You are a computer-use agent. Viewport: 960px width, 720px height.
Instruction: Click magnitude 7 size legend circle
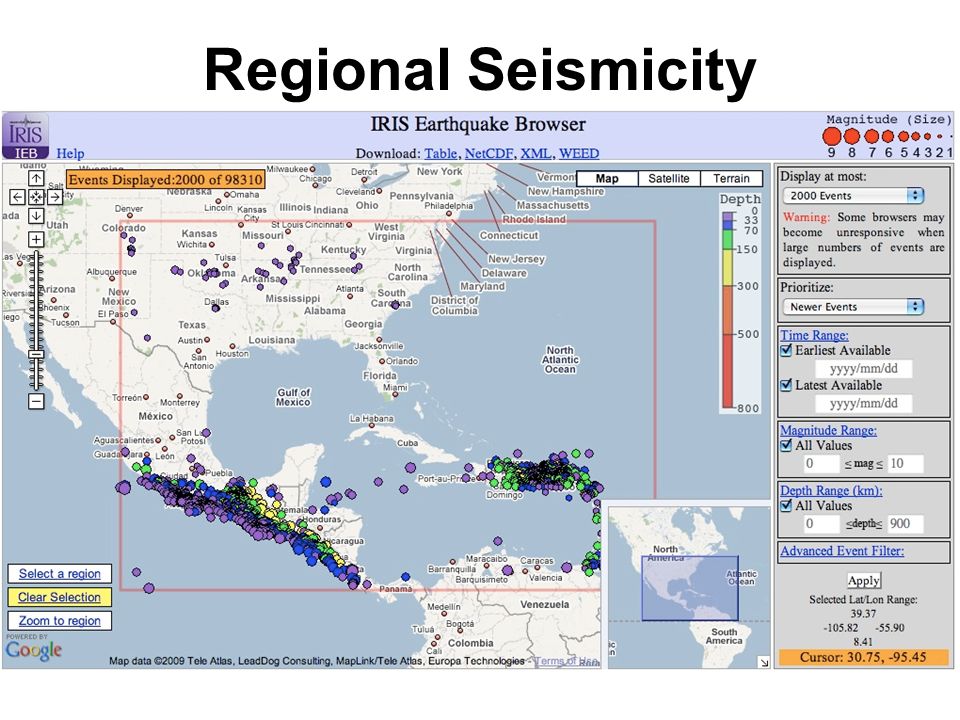872,137
